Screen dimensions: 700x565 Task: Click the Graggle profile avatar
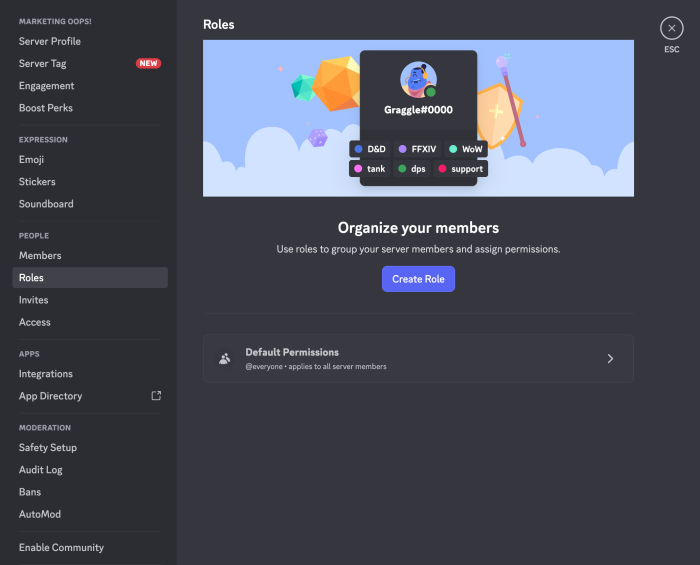click(418, 79)
